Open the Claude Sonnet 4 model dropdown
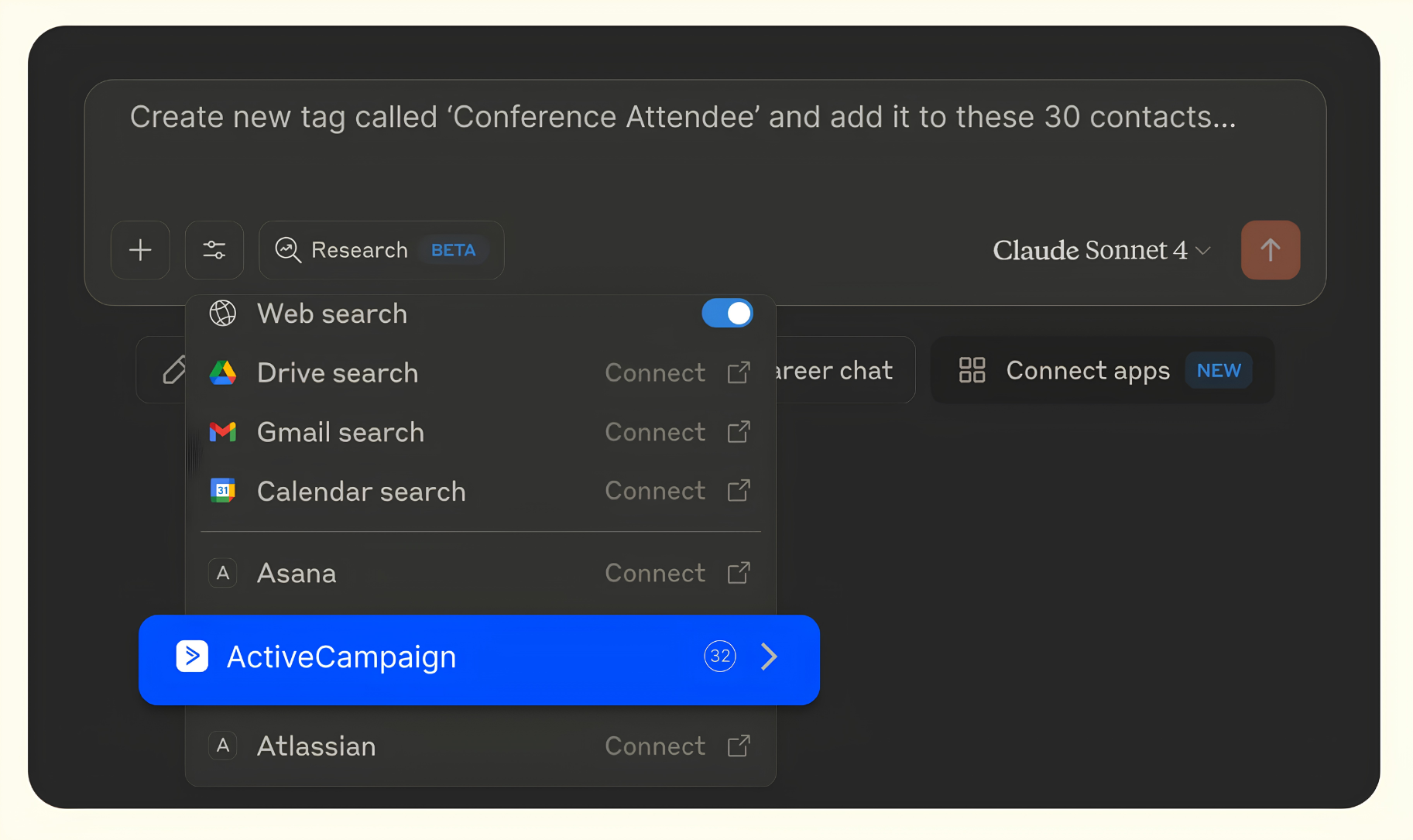1413x840 pixels. (x=1102, y=250)
